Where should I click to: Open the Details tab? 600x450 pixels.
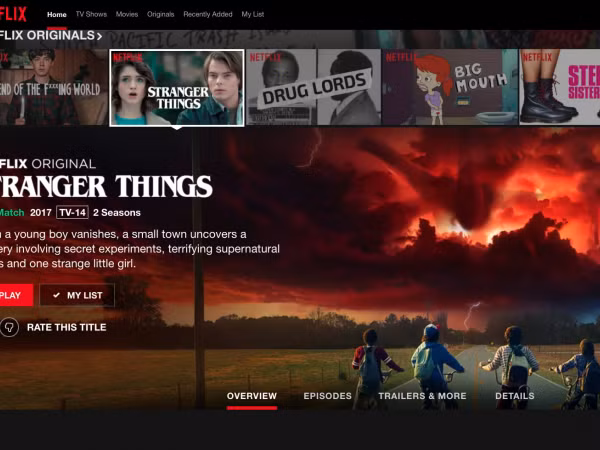pyautogui.click(x=515, y=396)
